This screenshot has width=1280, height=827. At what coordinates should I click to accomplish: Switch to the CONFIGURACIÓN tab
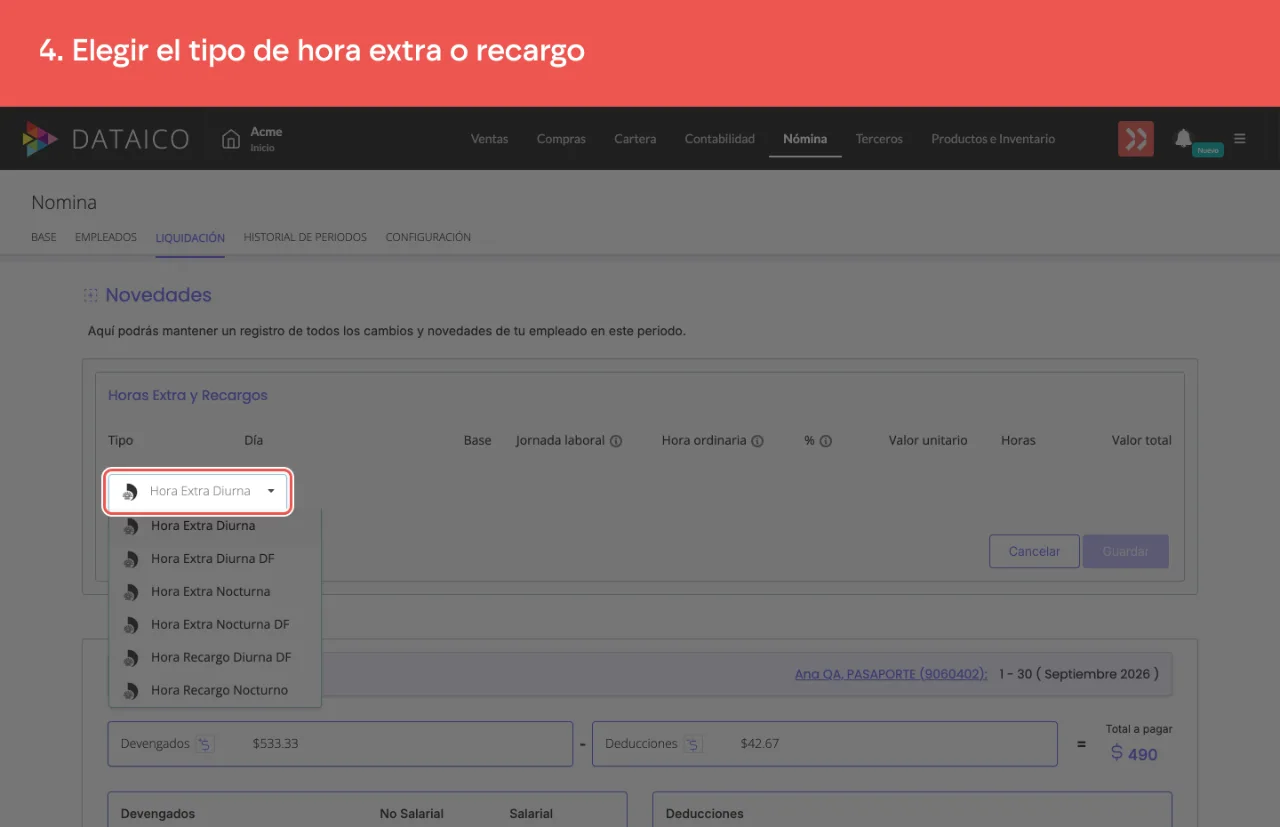428,238
